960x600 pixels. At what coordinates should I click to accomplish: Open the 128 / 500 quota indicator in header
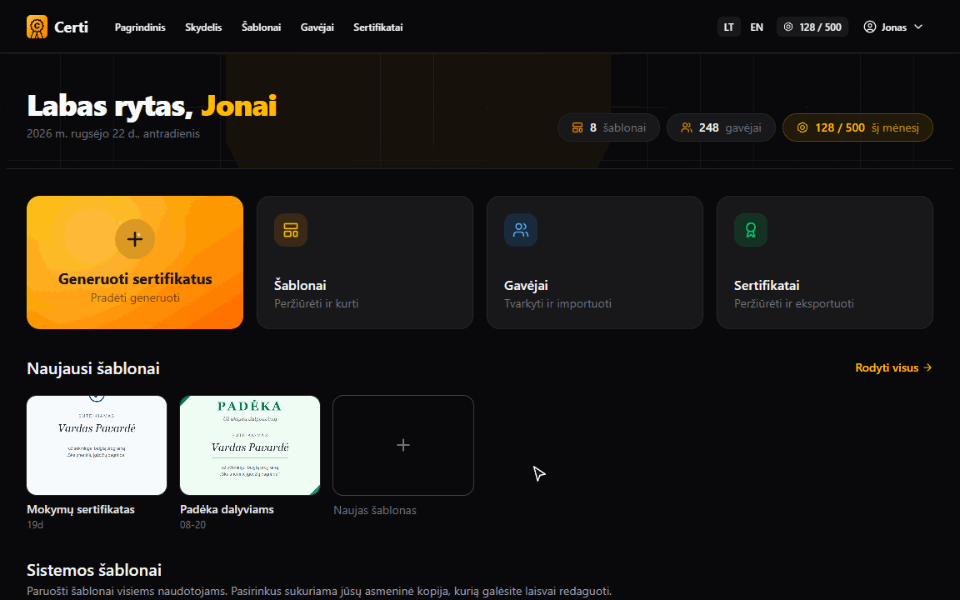click(x=812, y=27)
